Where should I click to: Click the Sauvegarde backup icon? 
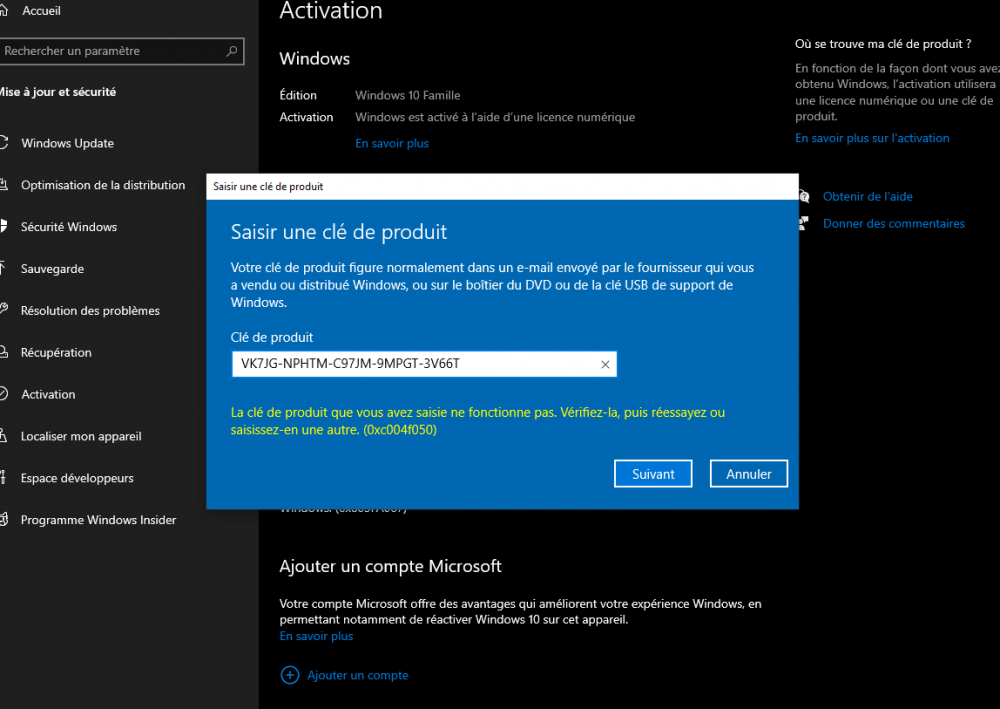coord(4,269)
